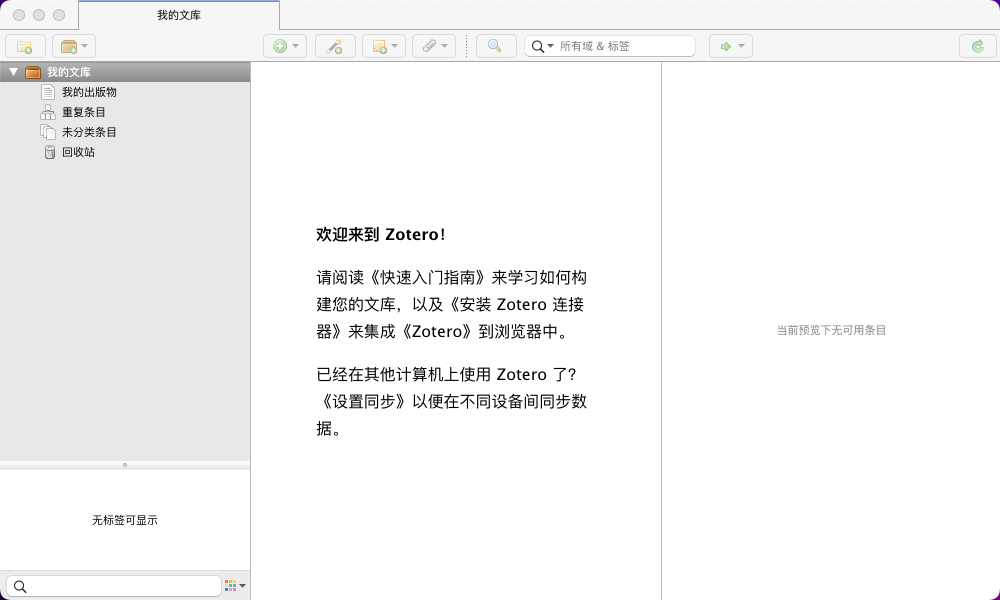This screenshot has width=1000, height=600.
Task: Open the colored tag selector actions menu
Action: click(235, 585)
